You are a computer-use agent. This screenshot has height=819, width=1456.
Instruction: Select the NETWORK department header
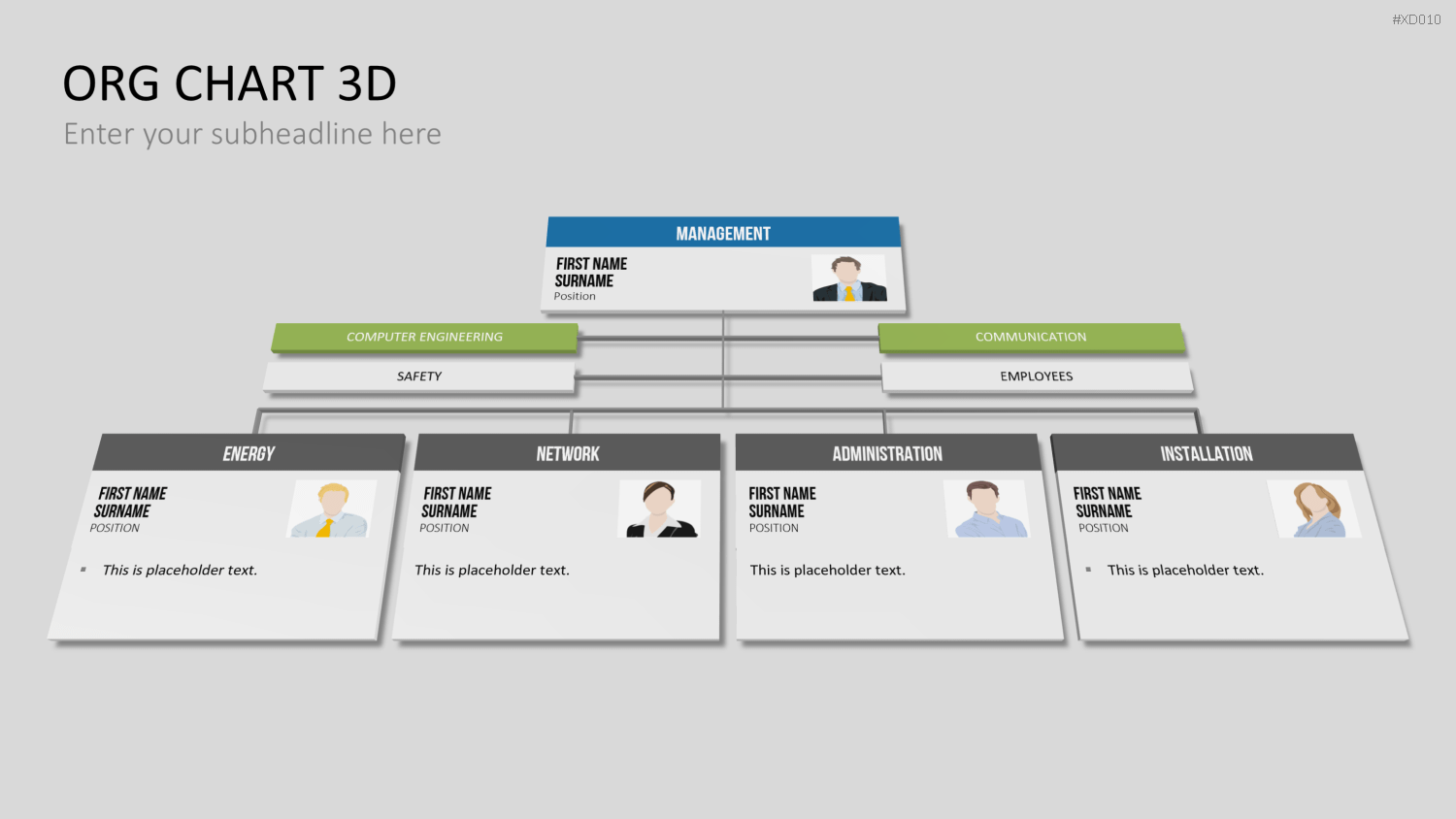pyautogui.click(x=568, y=453)
